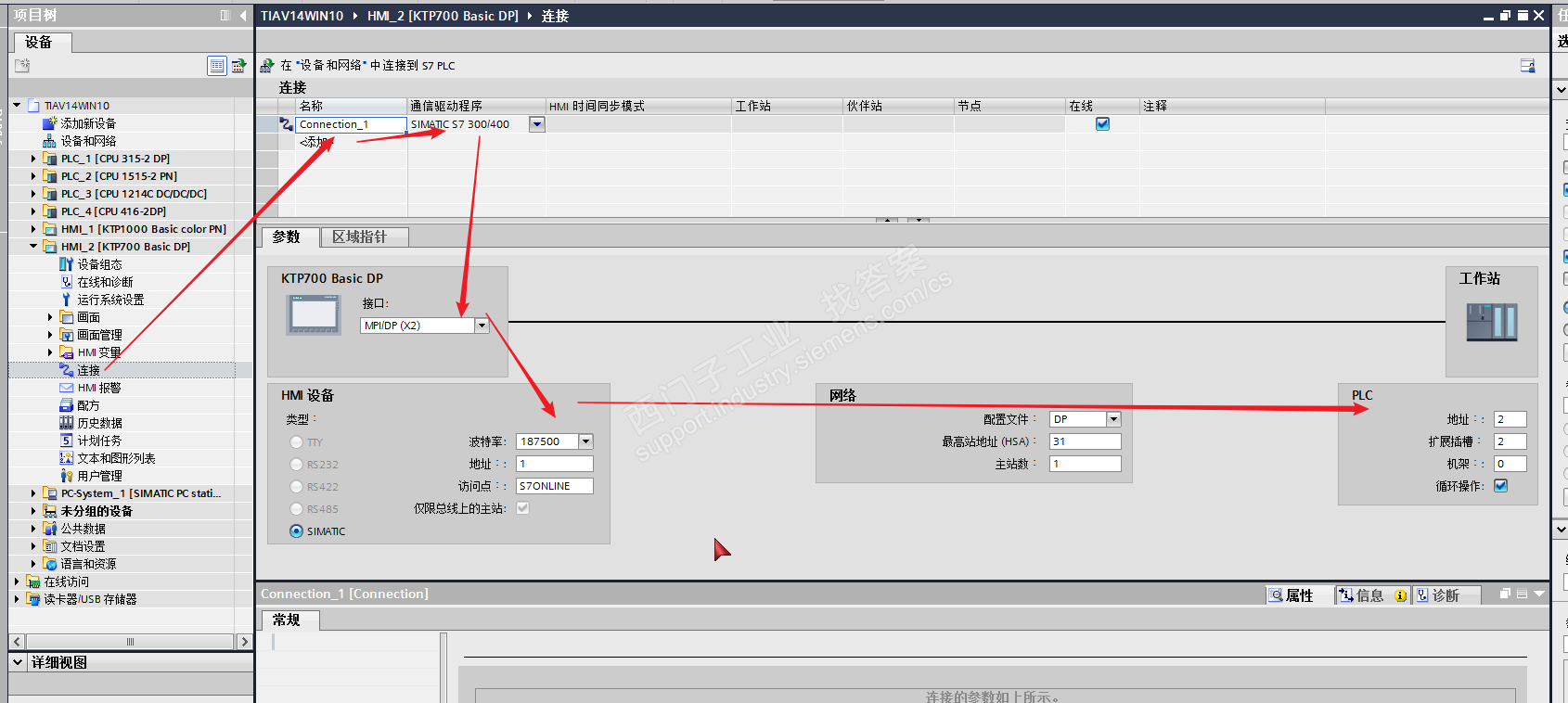Toggle the only-master-on-bus checkbox
1568x703 pixels.
pos(523,508)
